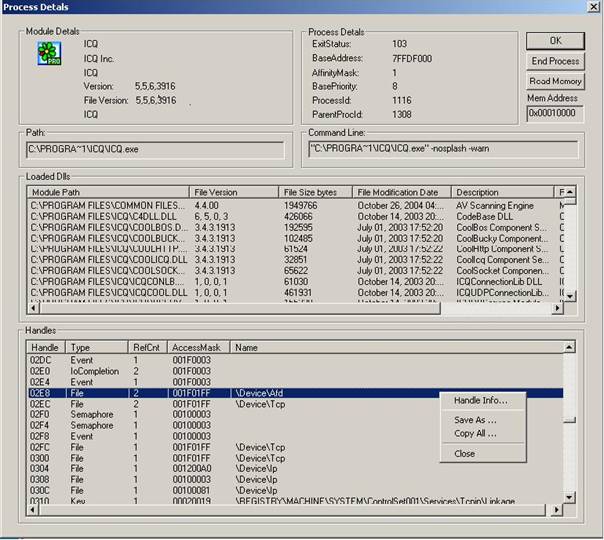Click the ProcessId value 1116
The width and height of the screenshot is (604, 540).
tap(402, 101)
